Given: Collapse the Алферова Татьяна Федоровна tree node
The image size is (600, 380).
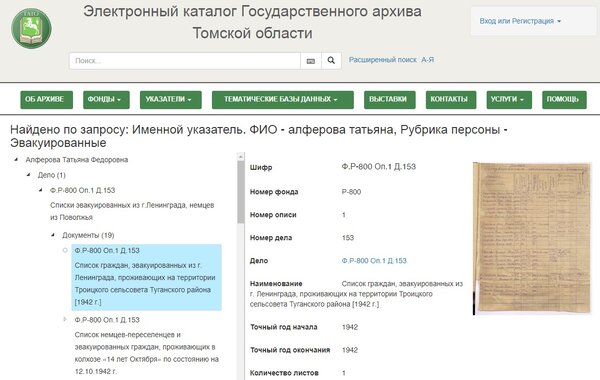Looking at the screenshot, I should 16,160.
